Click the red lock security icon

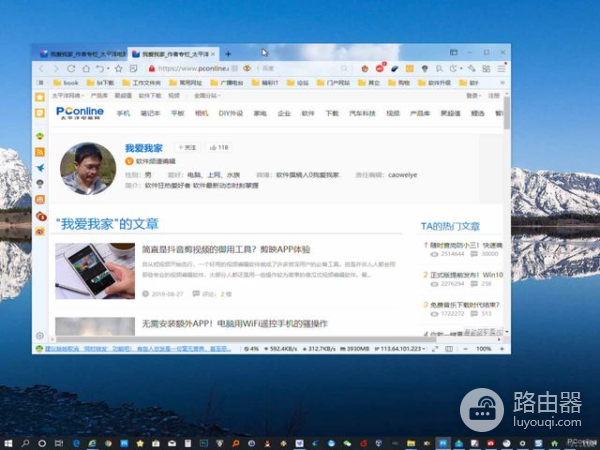pyautogui.click(x=152, y=68)
